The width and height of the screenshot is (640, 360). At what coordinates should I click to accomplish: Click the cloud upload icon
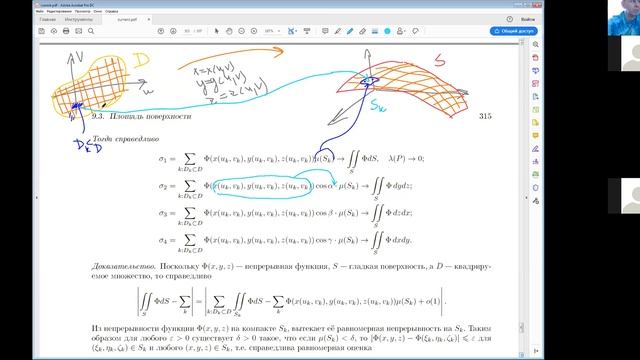point(54,31)
